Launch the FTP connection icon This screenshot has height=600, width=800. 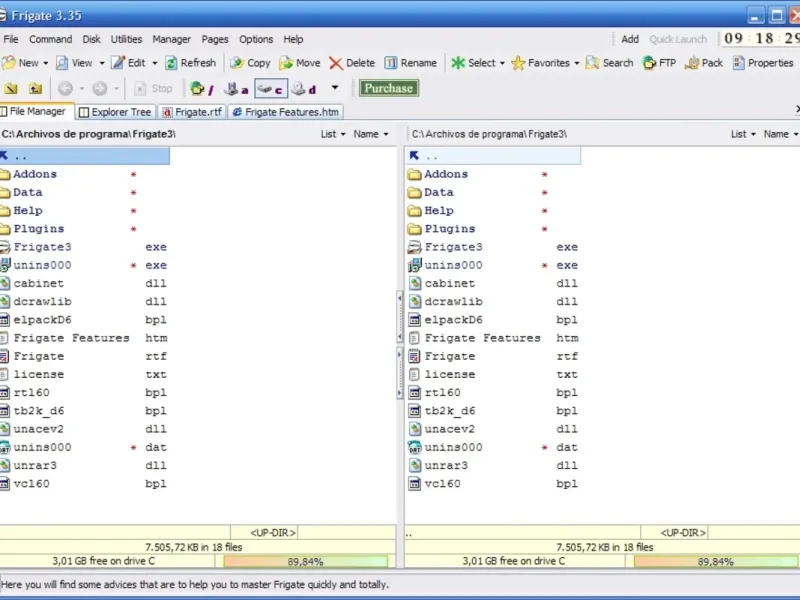[x=649, y=63]
